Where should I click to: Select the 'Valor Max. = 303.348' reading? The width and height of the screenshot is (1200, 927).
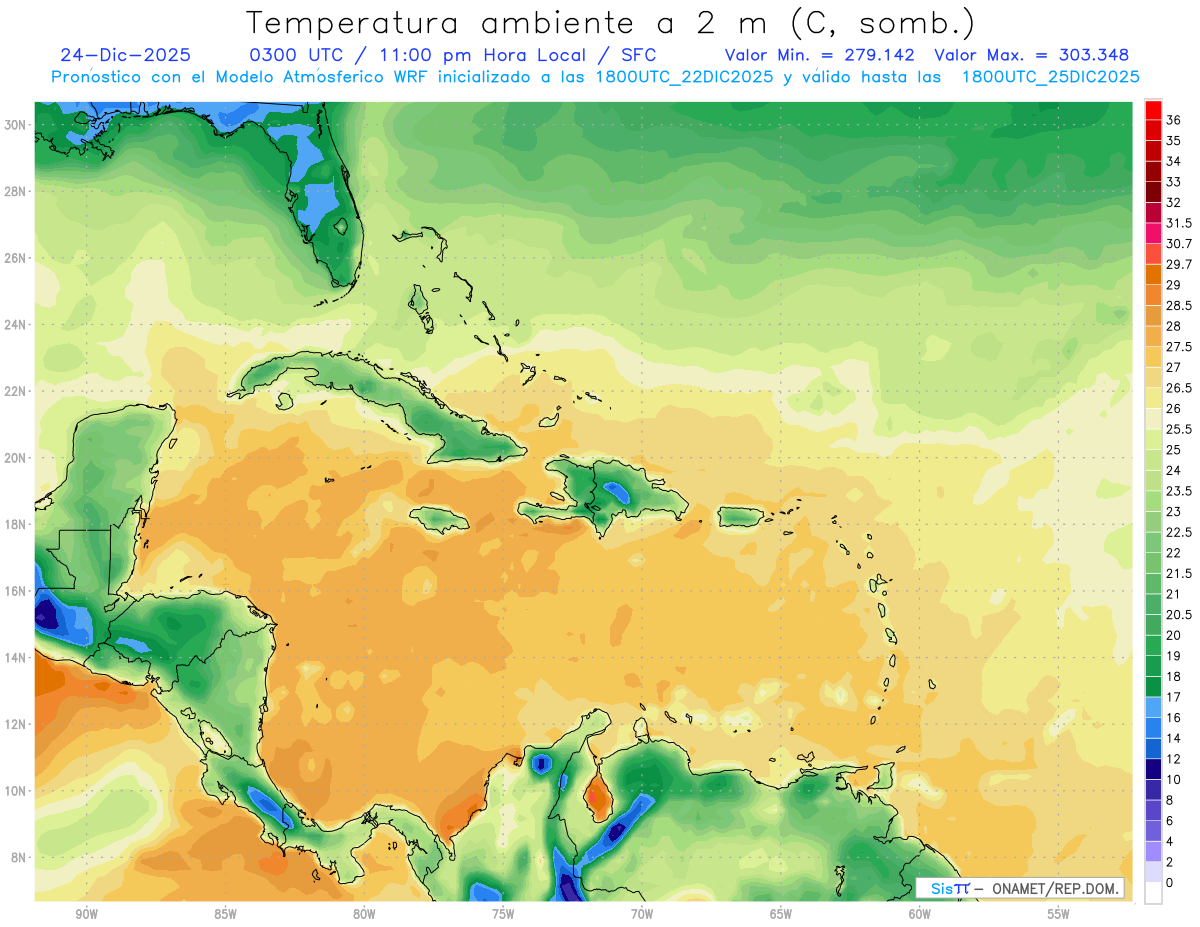tap(1031, 55)
